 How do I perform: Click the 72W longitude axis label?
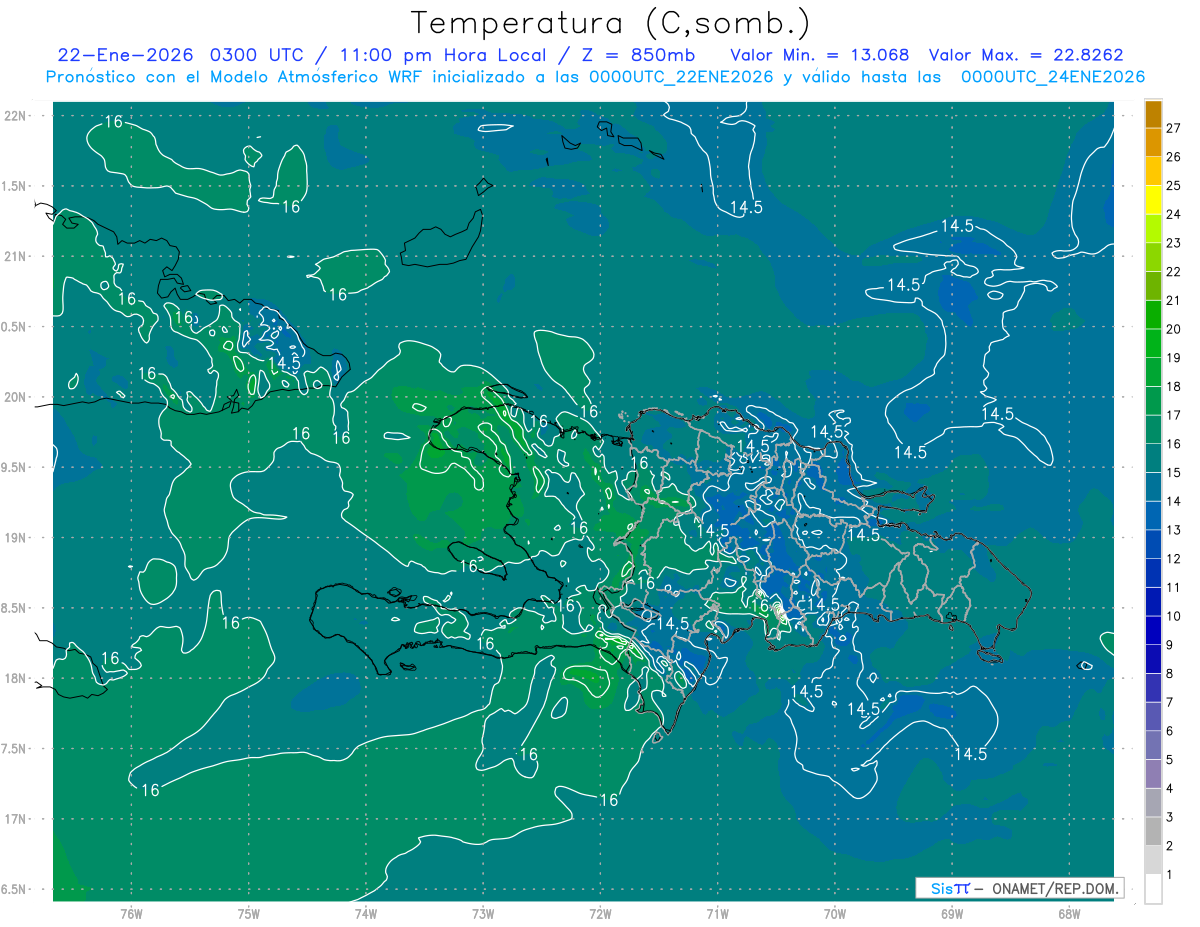[x=600, y=913]
